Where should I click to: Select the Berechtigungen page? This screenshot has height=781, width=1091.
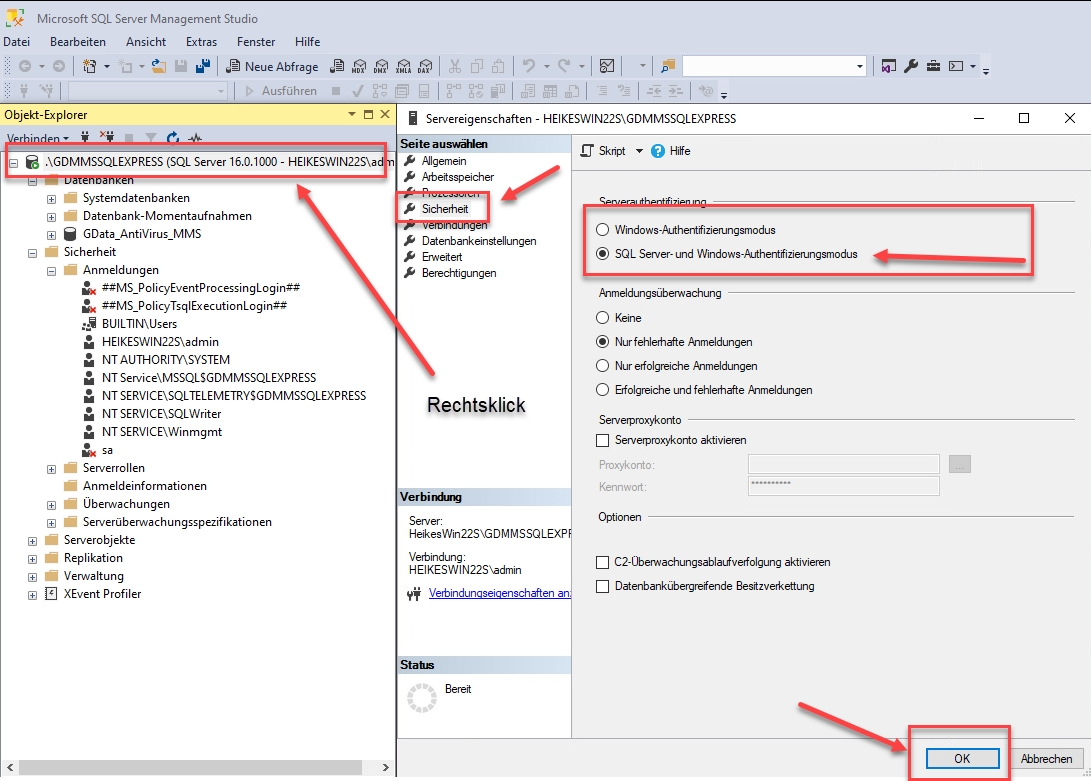pyautogui.click(x=459, y=273)
